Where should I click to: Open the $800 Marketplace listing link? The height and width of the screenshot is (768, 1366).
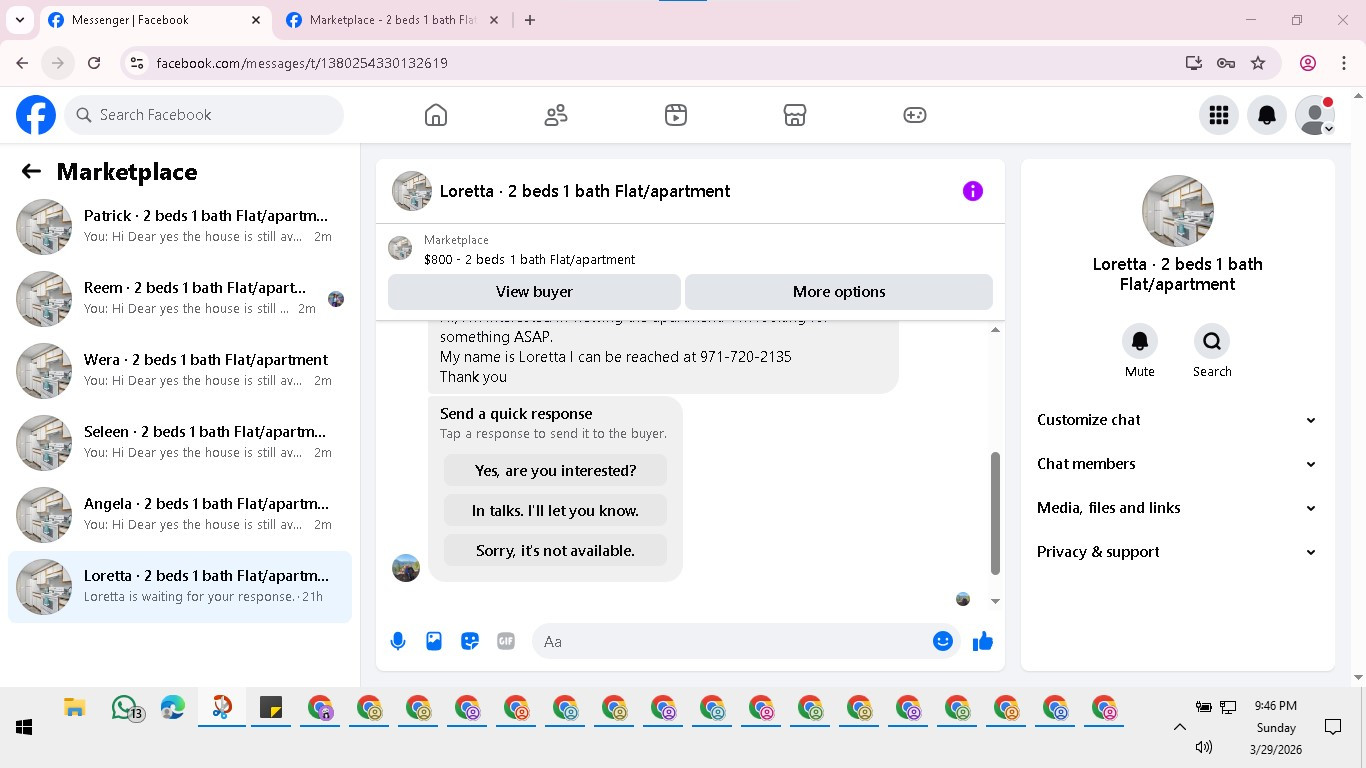pyautogui.click(x=529, y=259)
